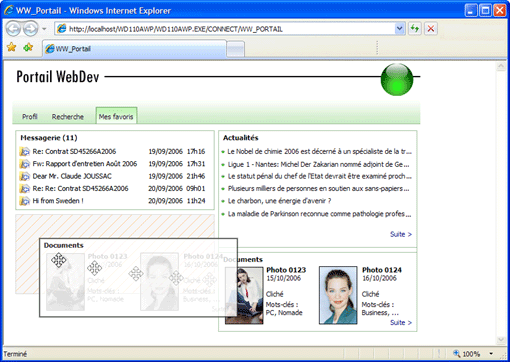This screenshot has height=362, width=510.
Task: Click the browser Forward arrow button
Action: (x=30, y=29)
